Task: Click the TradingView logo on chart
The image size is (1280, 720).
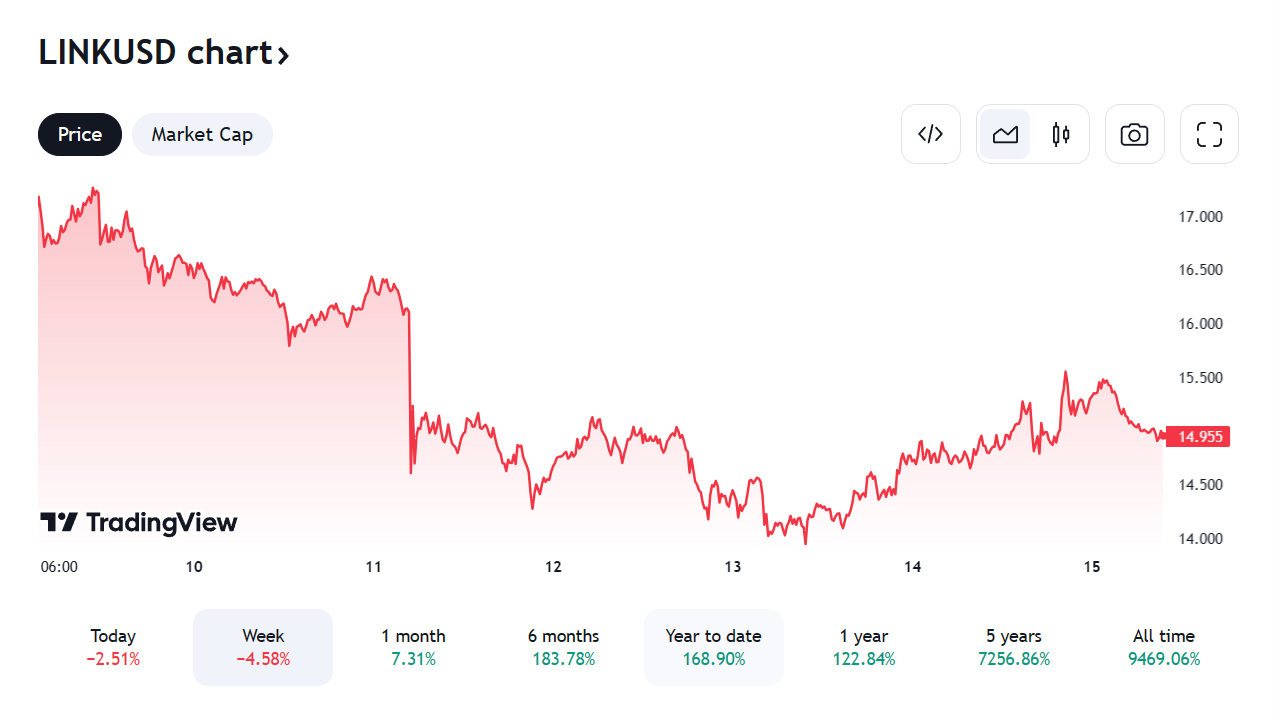Action: pos(139,522)
